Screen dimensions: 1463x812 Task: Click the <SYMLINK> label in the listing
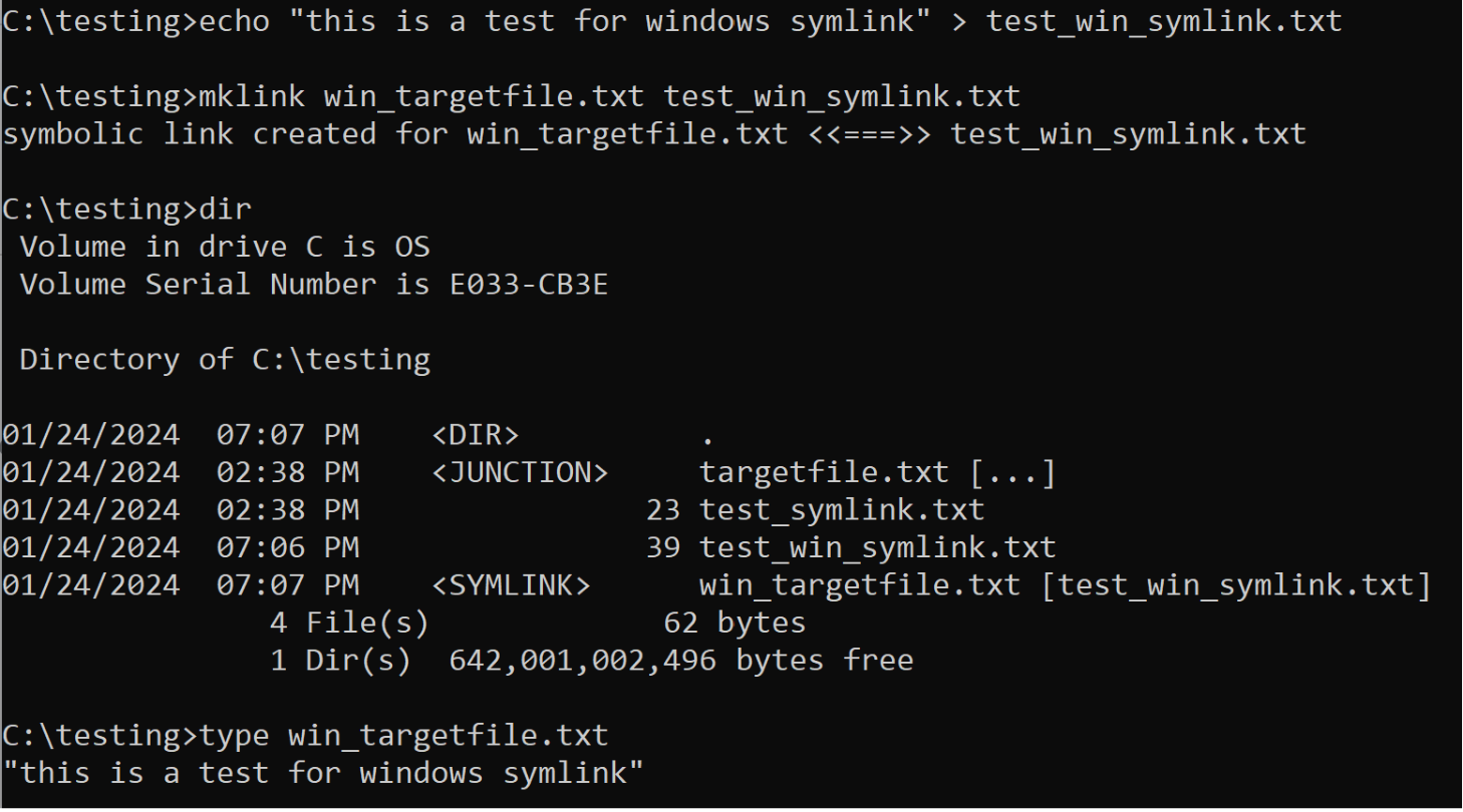(x=511, y=585)
